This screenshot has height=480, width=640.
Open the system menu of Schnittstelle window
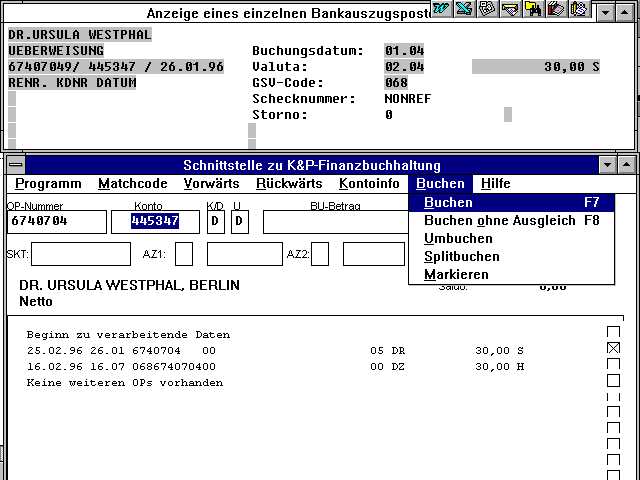pos(16,165)
